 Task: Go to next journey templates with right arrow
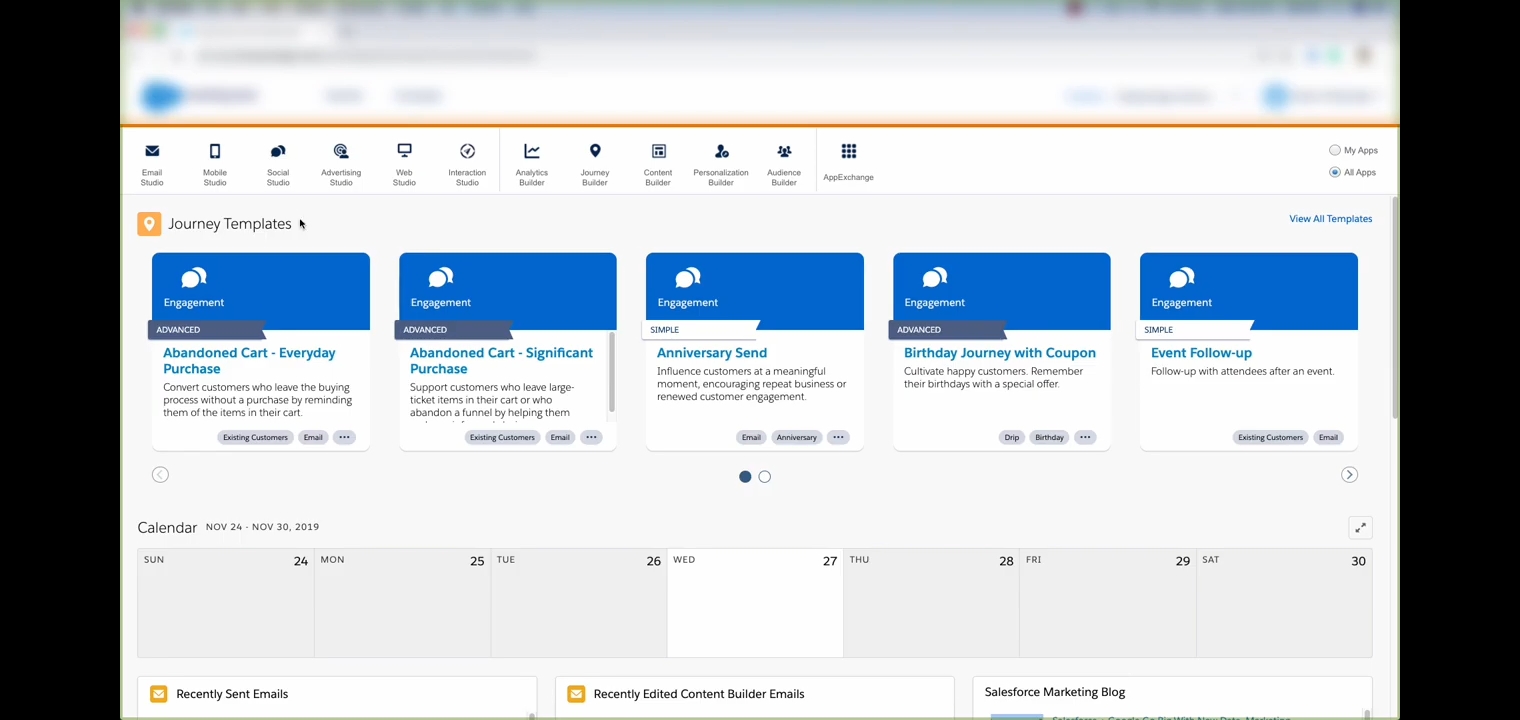point(1349,475)
